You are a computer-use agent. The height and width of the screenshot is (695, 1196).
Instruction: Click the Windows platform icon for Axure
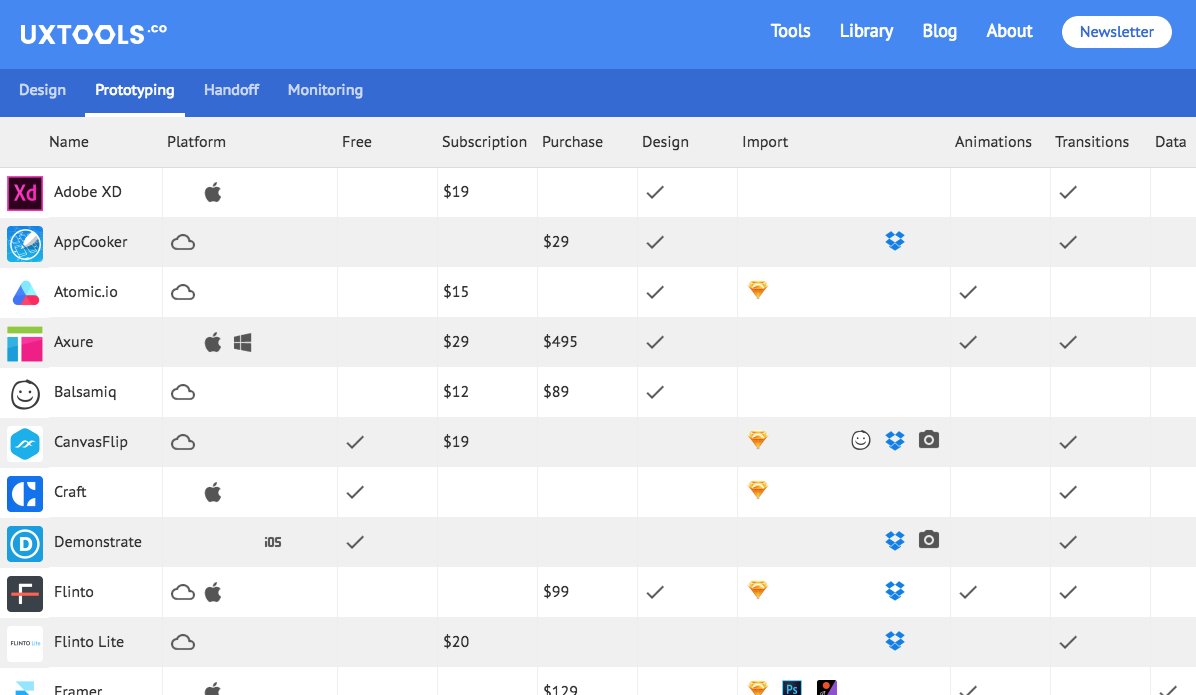pyautogui.click(x=243, y=343)
